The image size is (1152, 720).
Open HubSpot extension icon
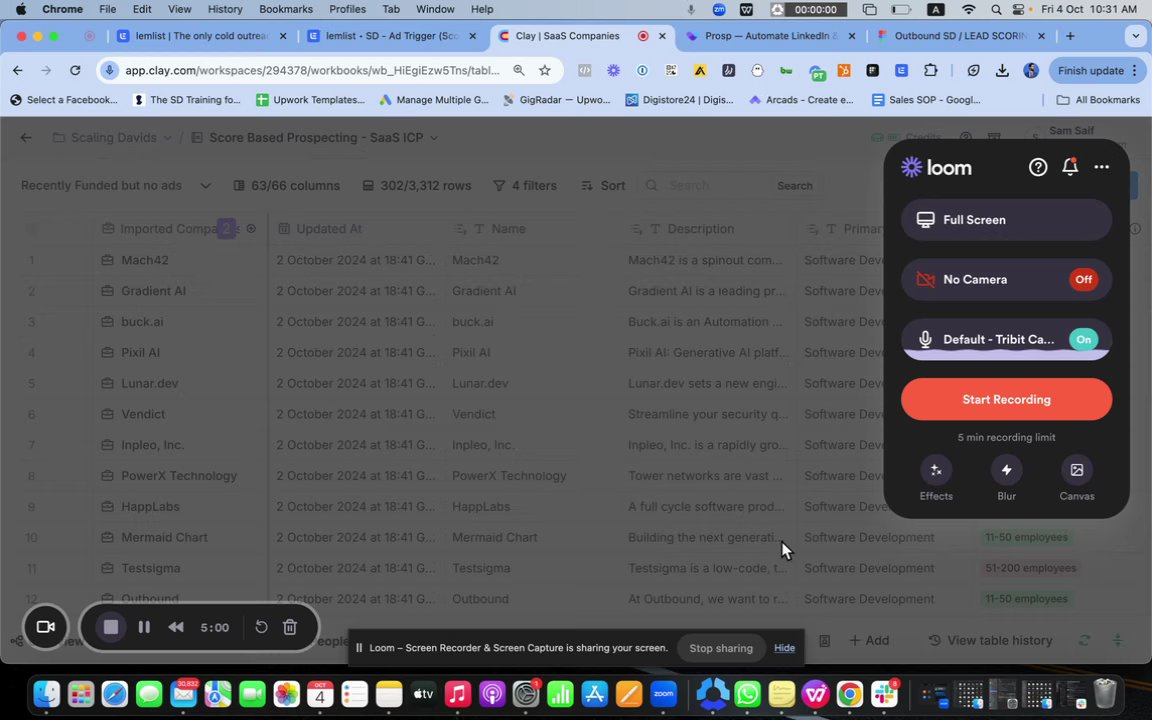pyautogui.click(x=843, y=71)
